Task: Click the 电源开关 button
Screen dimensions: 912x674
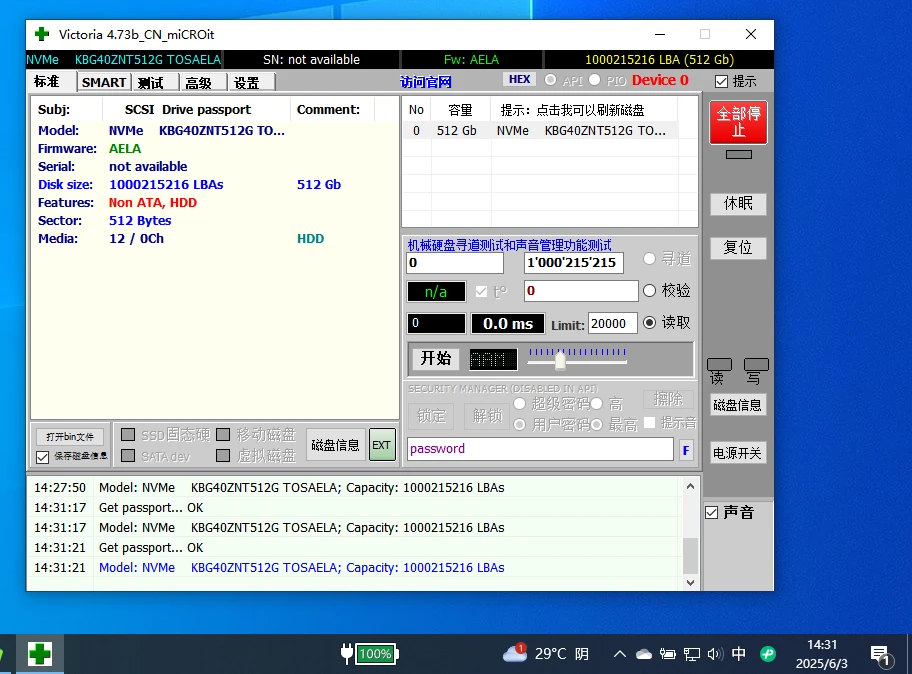Action: [x=738, y=453]
